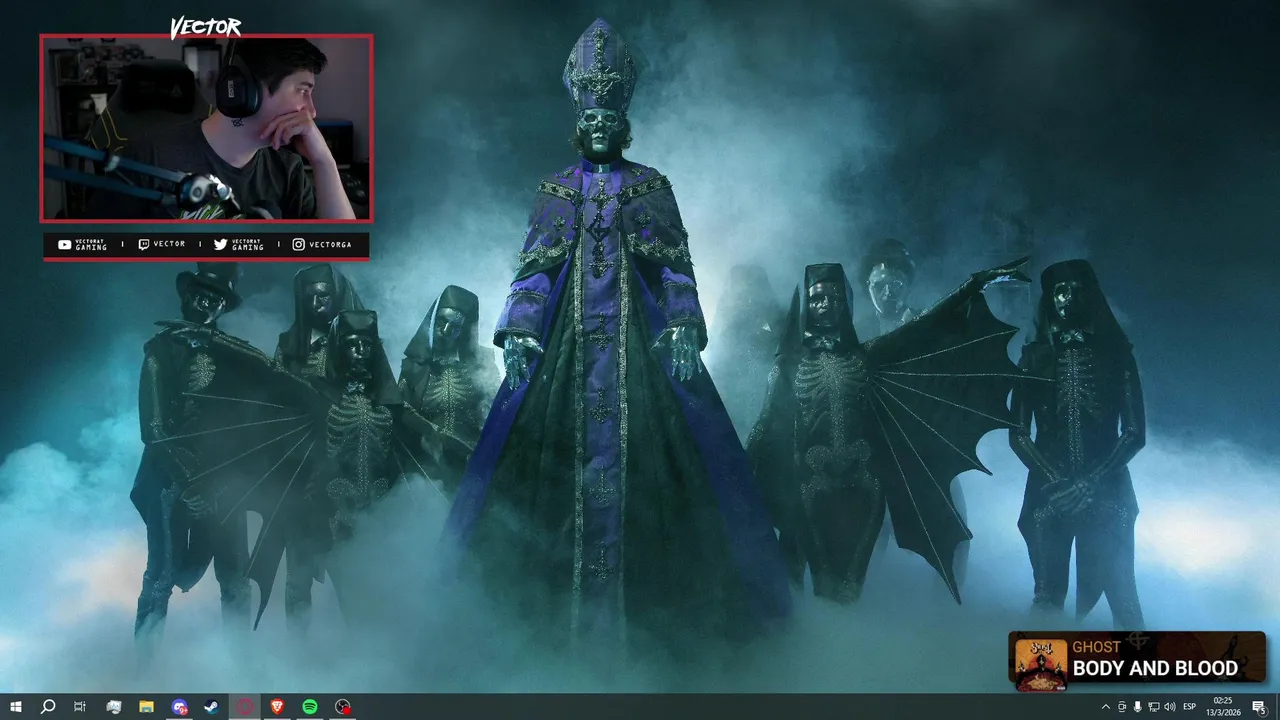1280x720 pixels.
Task: Open taskbar search magnifier
Action: tap(47, 707)
